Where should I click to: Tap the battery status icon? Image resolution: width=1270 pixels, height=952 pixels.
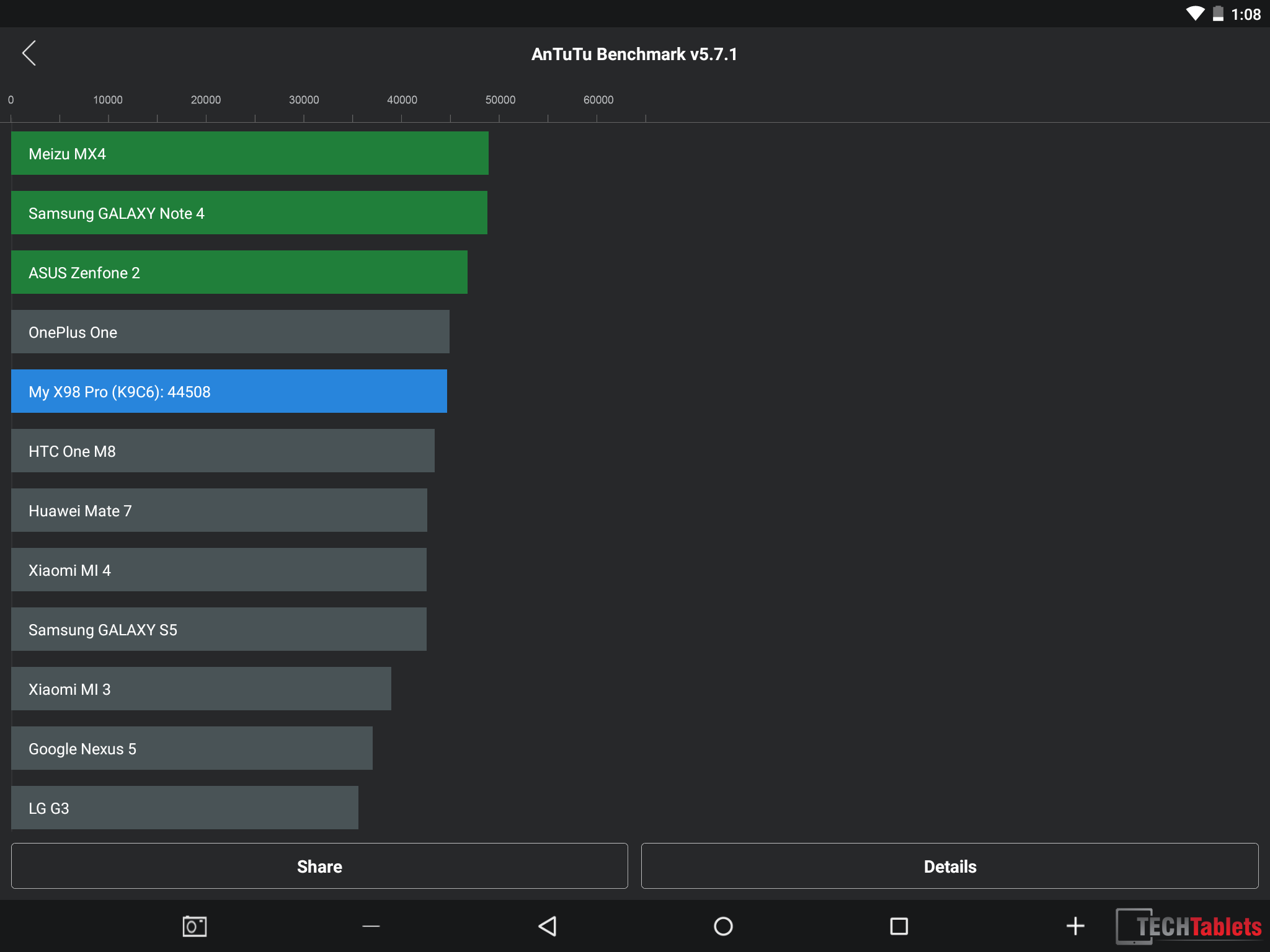1218,14
